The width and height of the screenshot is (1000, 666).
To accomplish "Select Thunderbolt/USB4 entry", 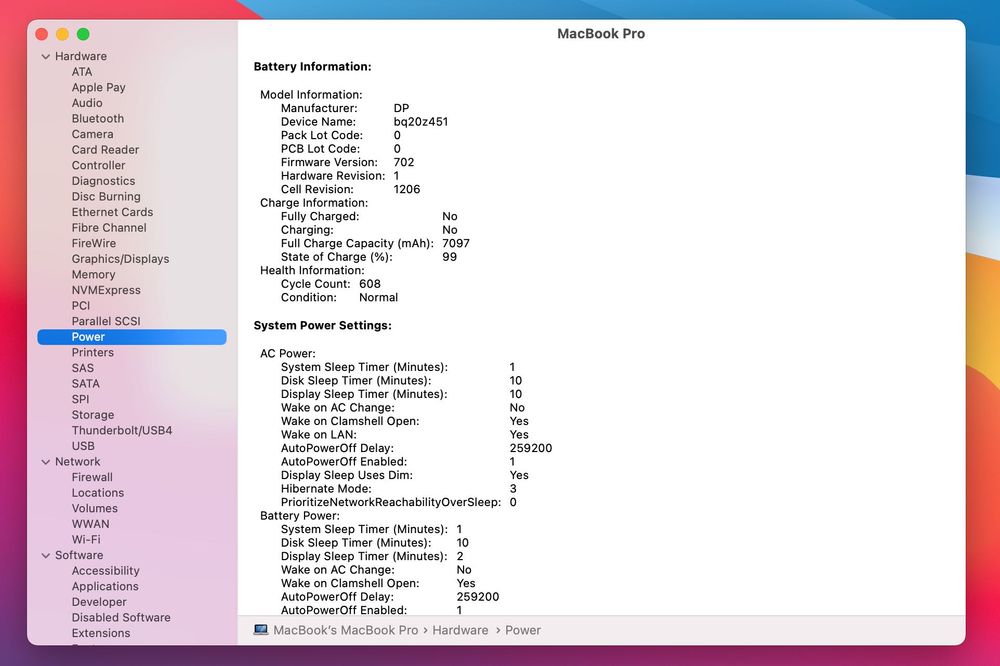I will point(122,431).
